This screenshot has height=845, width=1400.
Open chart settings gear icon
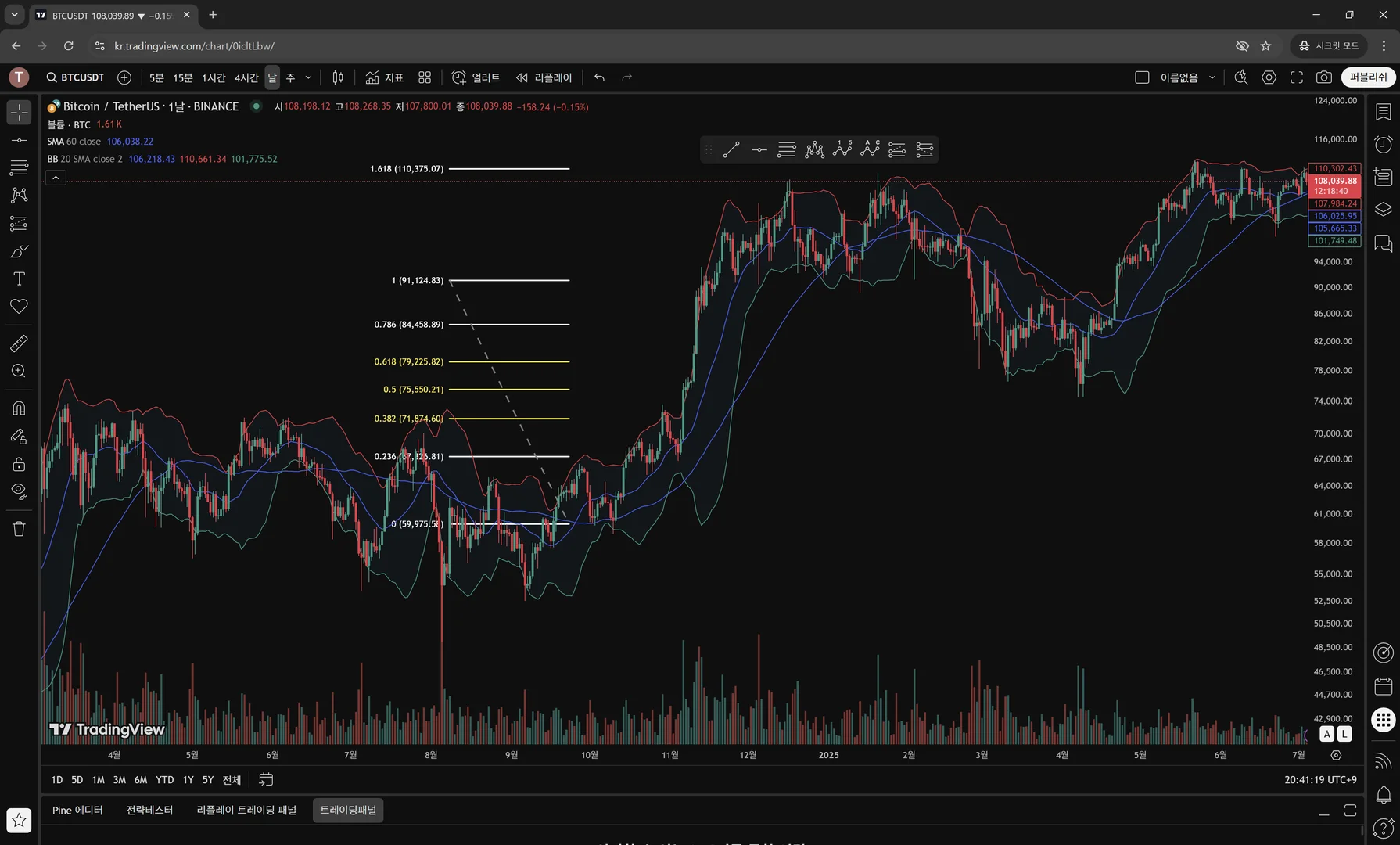1269,77
